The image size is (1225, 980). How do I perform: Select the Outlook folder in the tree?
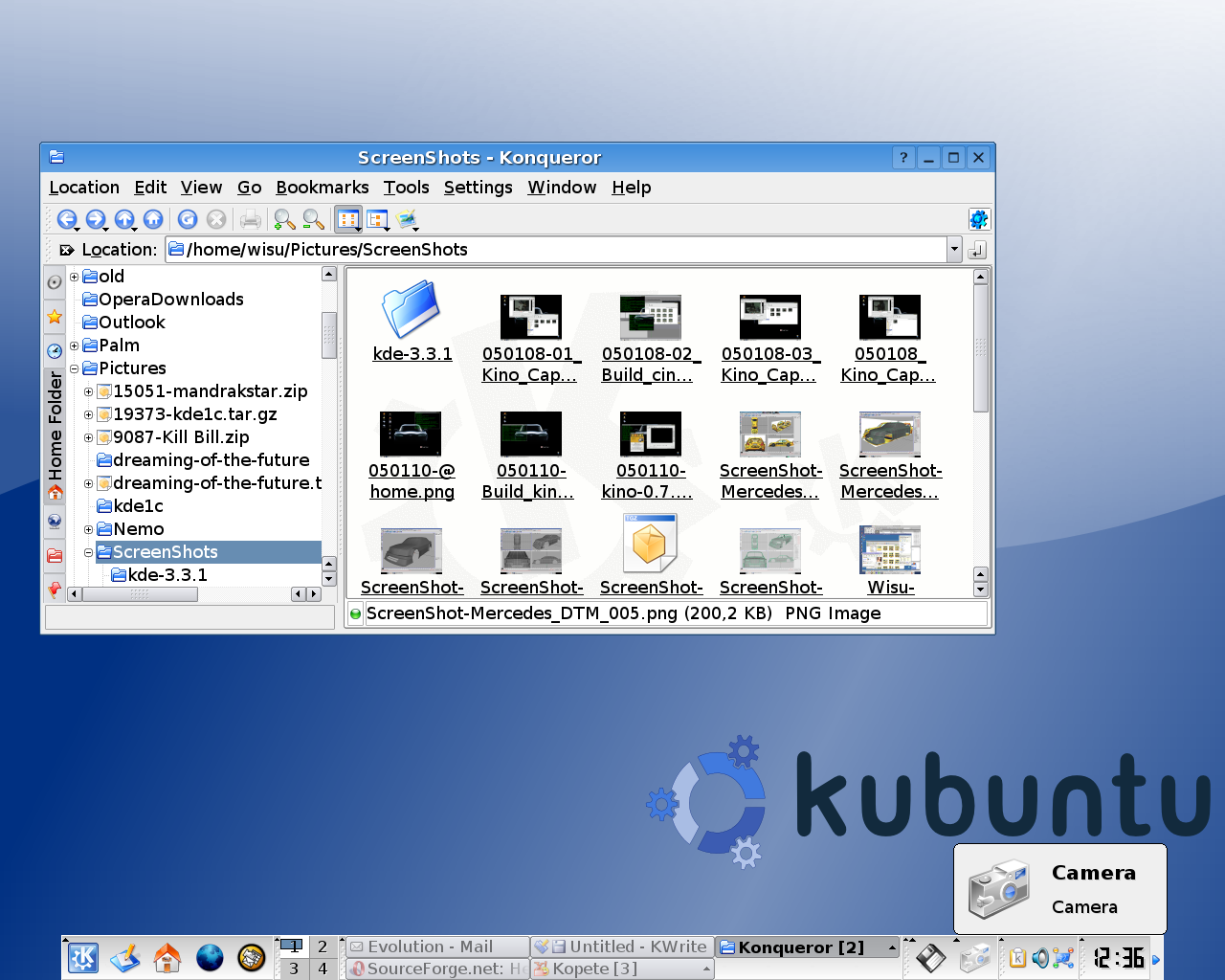123,323
